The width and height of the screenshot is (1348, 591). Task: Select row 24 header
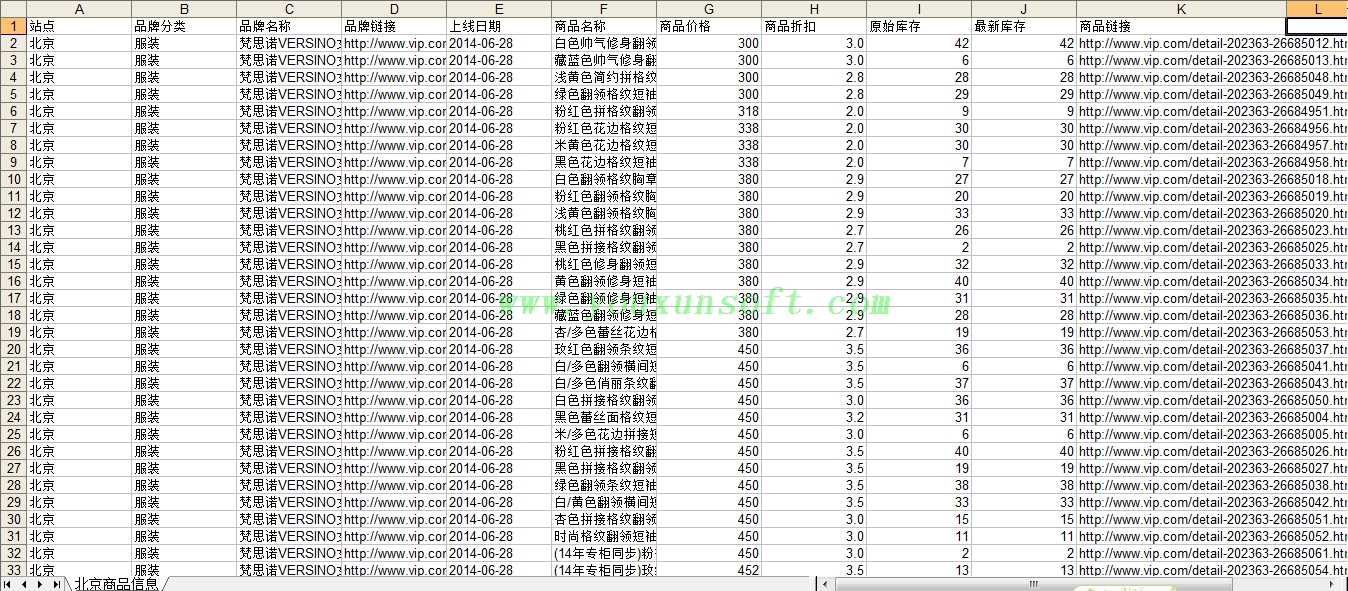[13, 417]
